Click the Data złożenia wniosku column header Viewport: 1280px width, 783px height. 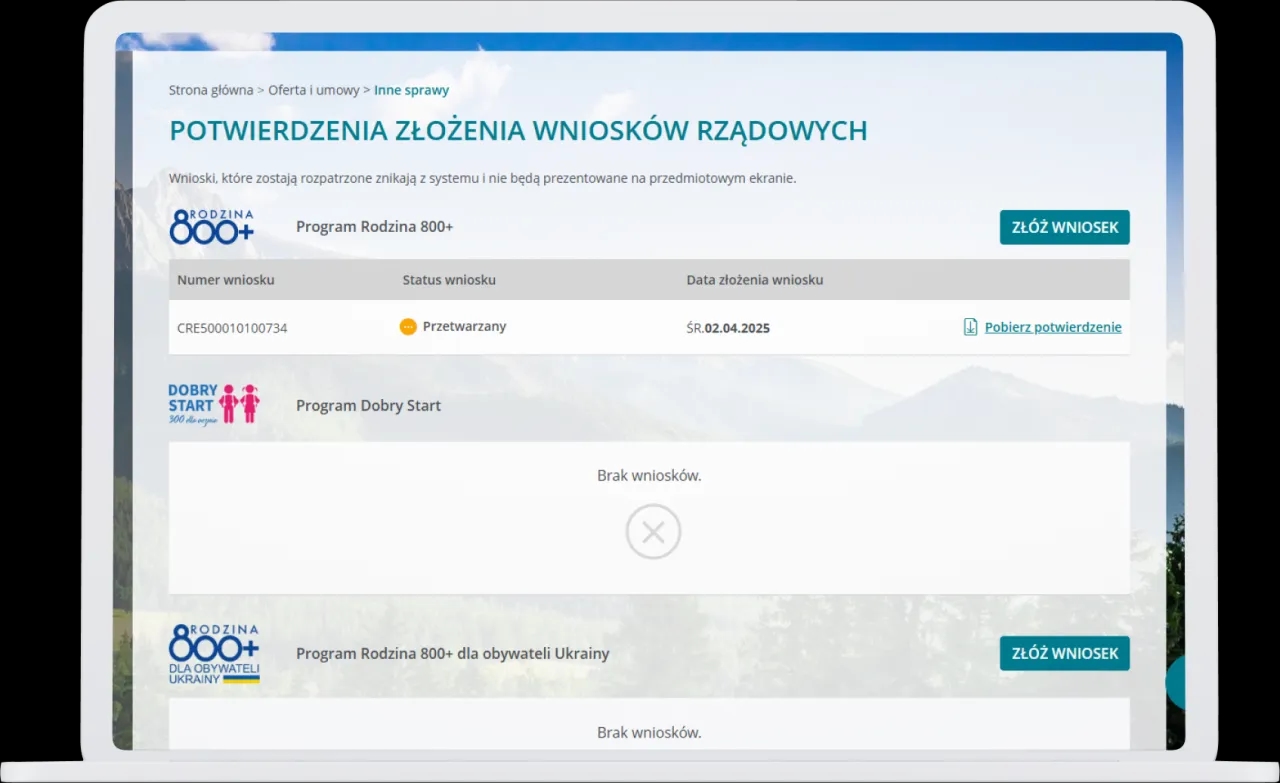coord(753,280)
